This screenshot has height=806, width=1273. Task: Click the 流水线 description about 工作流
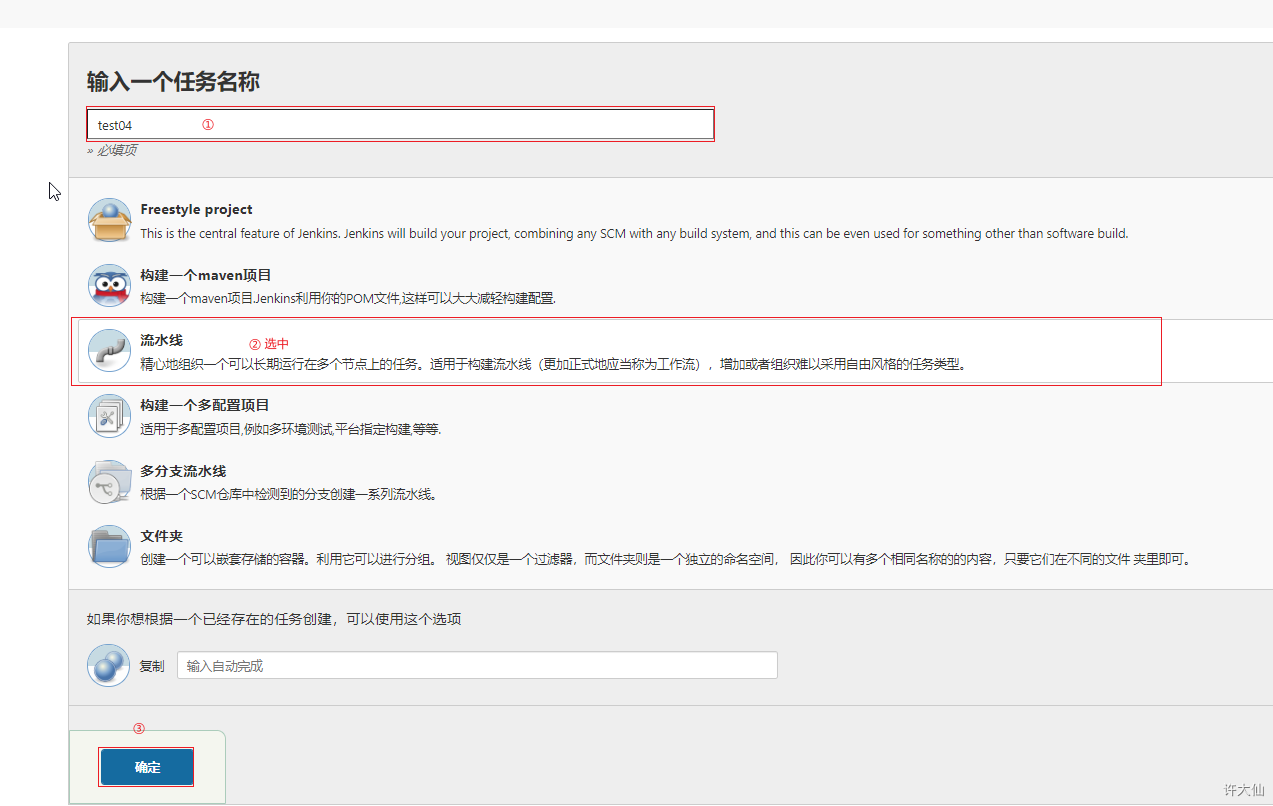(x=554, y=364)
